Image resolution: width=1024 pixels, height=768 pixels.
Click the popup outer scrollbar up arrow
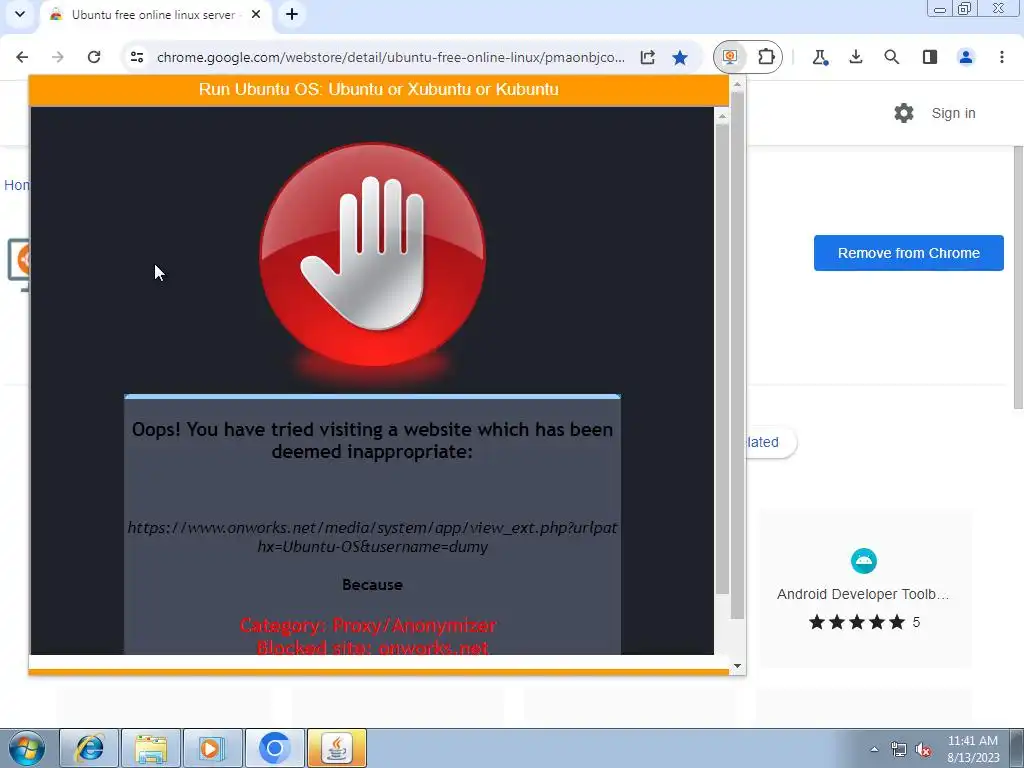pyautogui.click(x=737, y=84)
